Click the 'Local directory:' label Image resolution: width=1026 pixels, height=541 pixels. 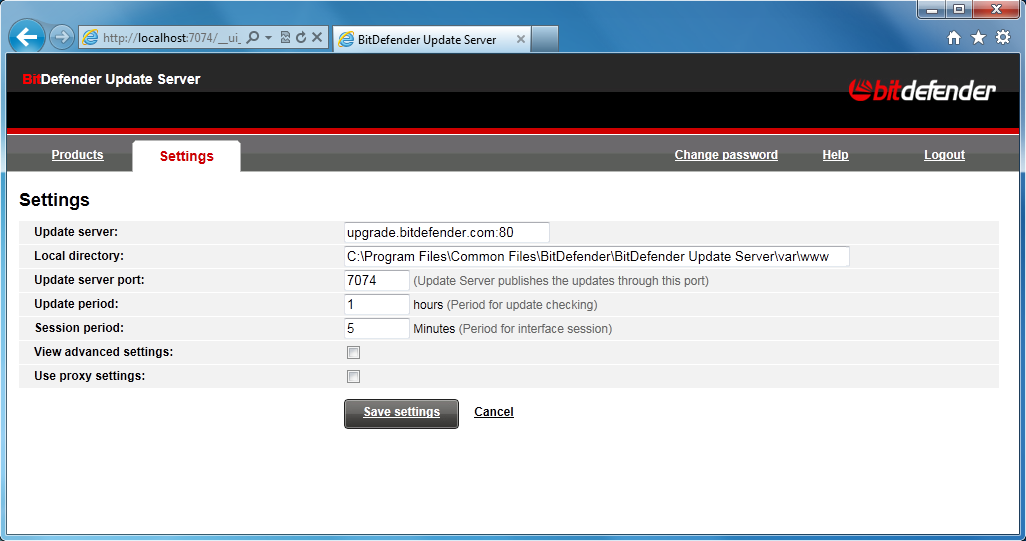point(79,256)
